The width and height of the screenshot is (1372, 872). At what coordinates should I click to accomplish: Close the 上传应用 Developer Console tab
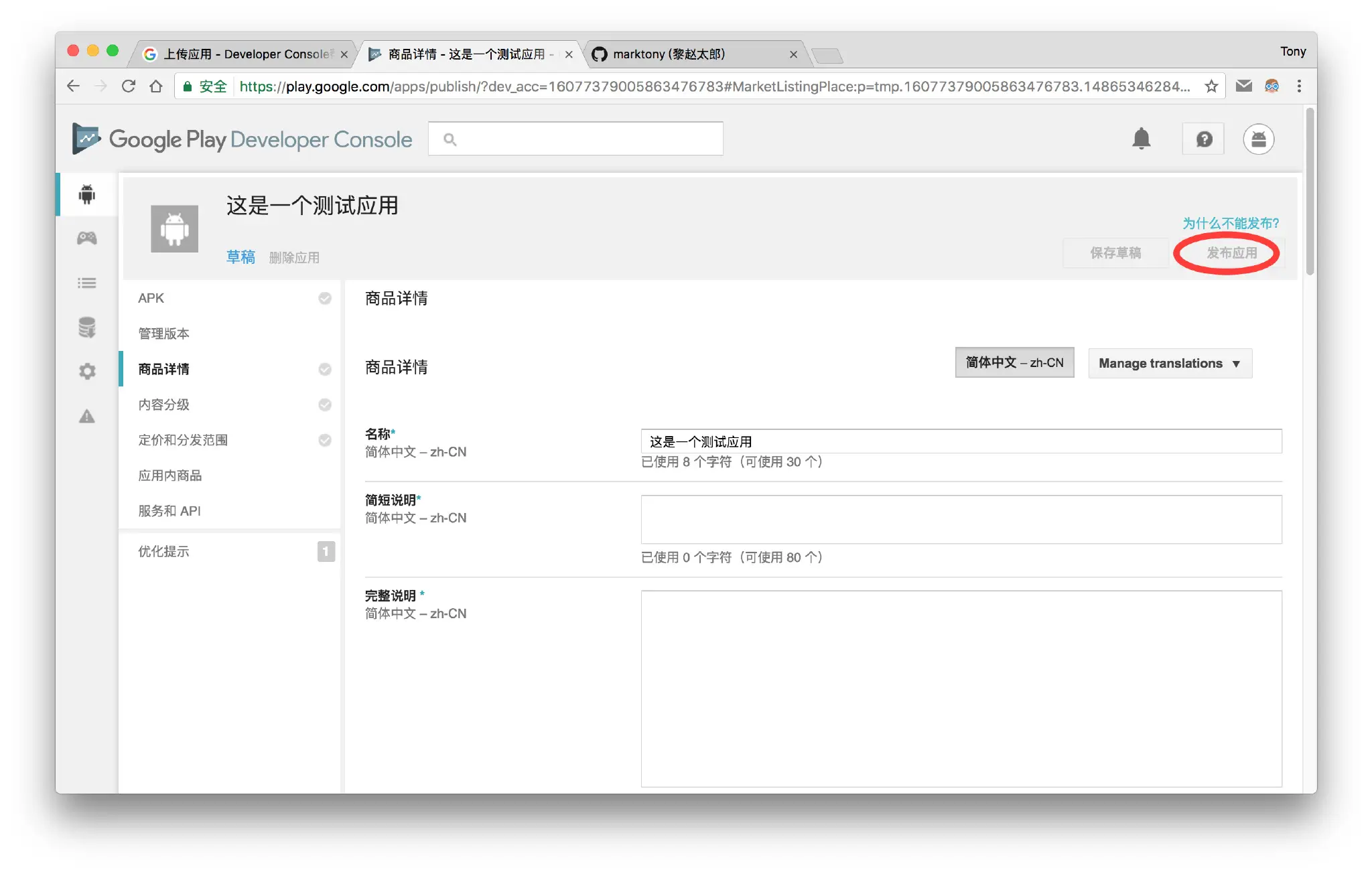(344, 54)
